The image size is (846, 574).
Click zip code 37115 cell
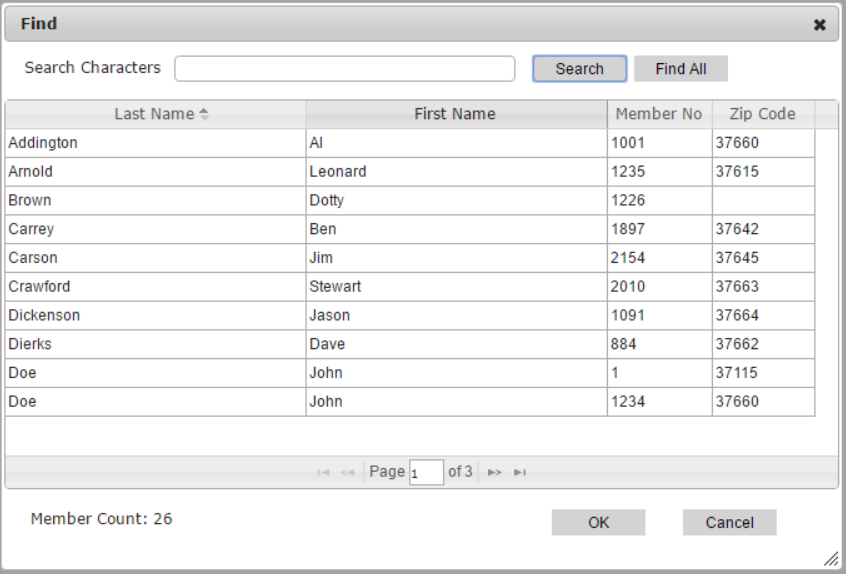pyautogui.click(x=763, y=373)
